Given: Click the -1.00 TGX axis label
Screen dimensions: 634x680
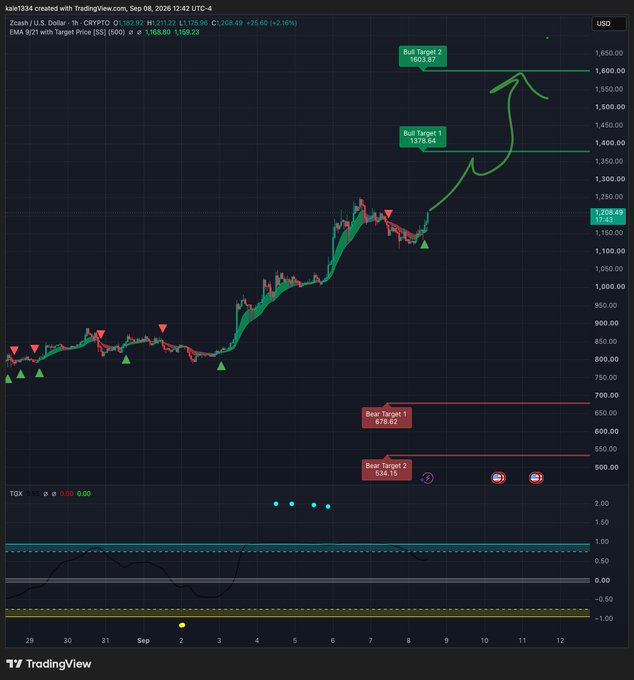Looking at the screenshot, I should (603, 618).
